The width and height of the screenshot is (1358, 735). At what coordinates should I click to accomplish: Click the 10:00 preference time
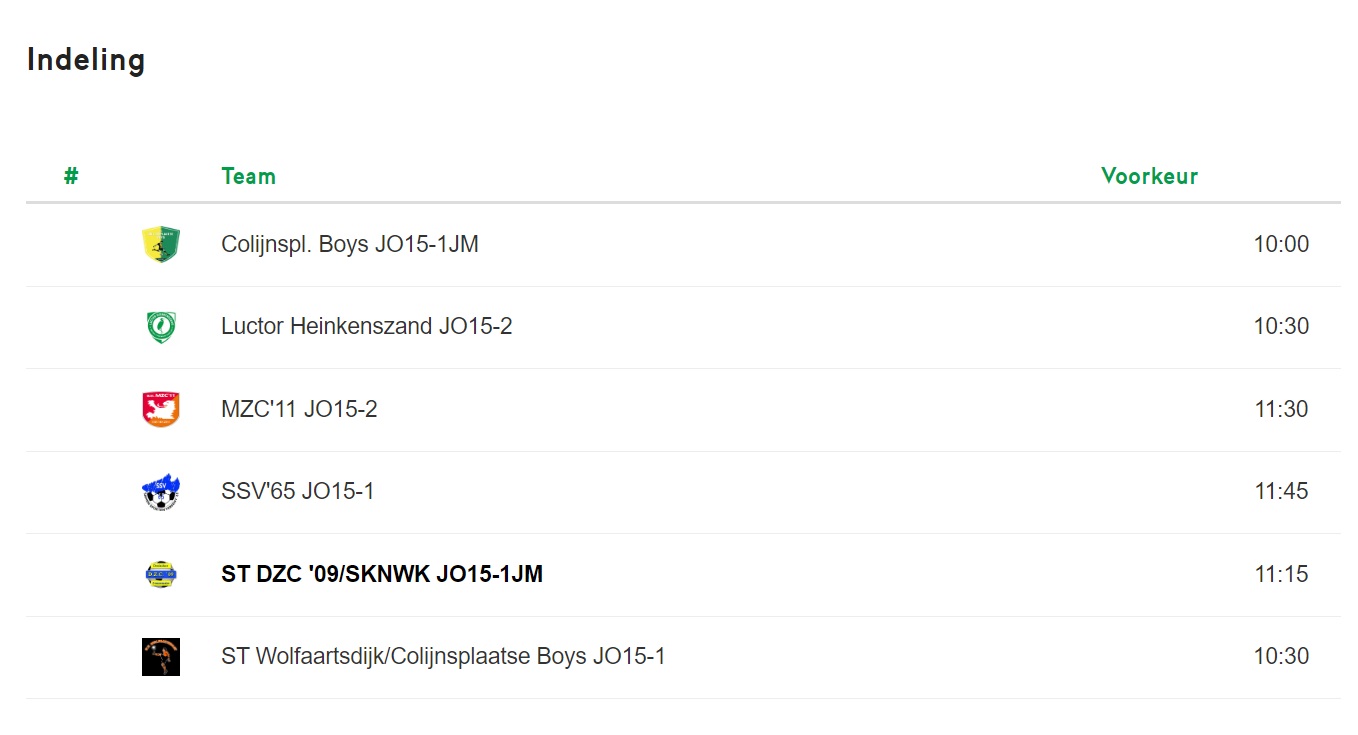(1281, 245)
